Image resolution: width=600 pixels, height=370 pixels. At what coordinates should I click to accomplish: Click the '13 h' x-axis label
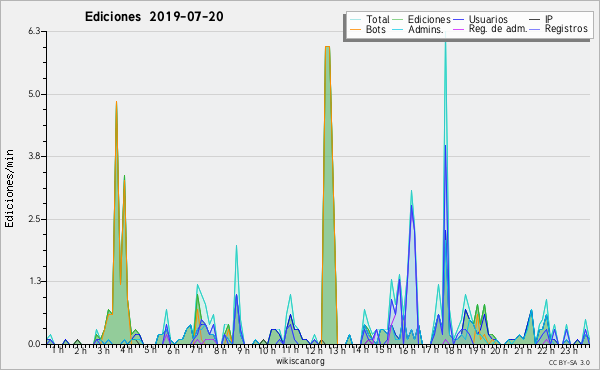coord(337,350)
